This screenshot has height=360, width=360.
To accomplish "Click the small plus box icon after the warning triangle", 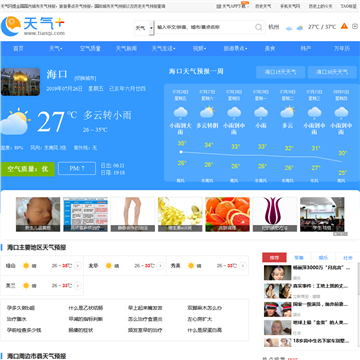I will (355, 26).
